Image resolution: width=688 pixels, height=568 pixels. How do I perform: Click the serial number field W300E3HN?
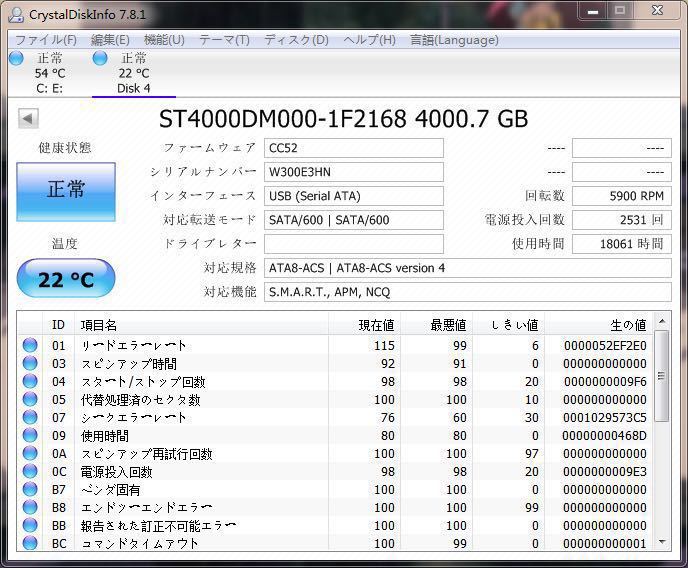[x=354, y=172]
